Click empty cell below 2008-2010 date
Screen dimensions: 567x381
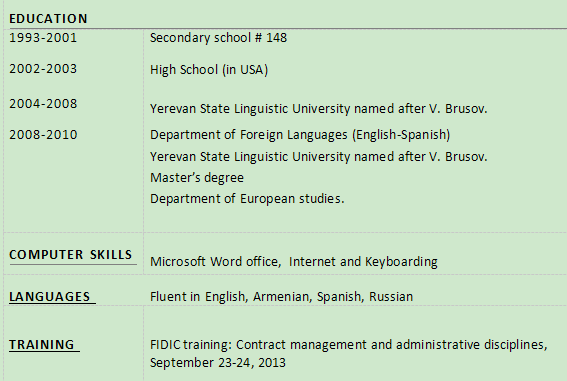(73, 188)
